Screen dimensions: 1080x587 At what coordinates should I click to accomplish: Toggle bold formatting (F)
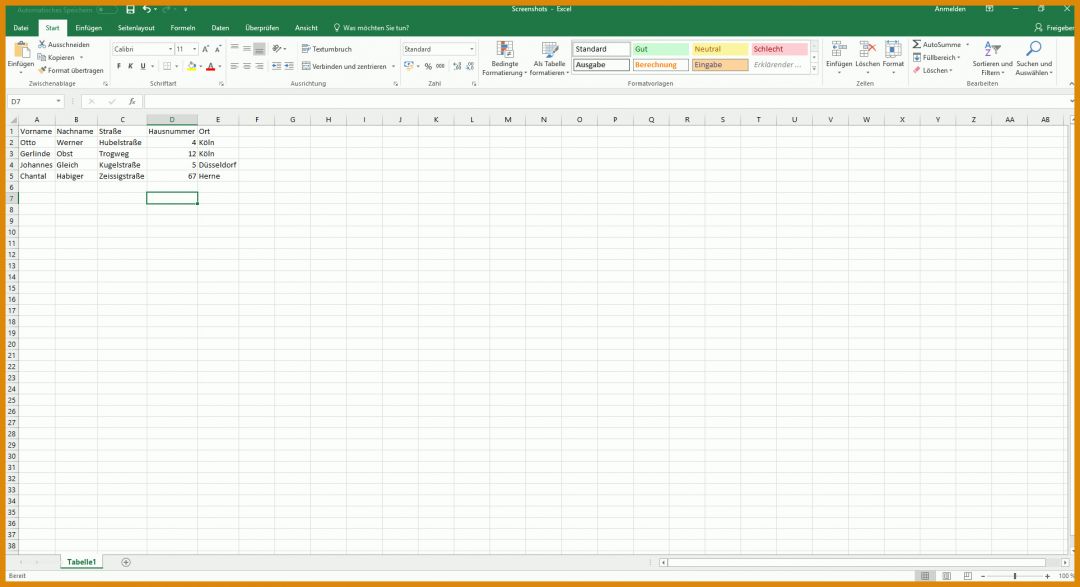coord(118,67)
